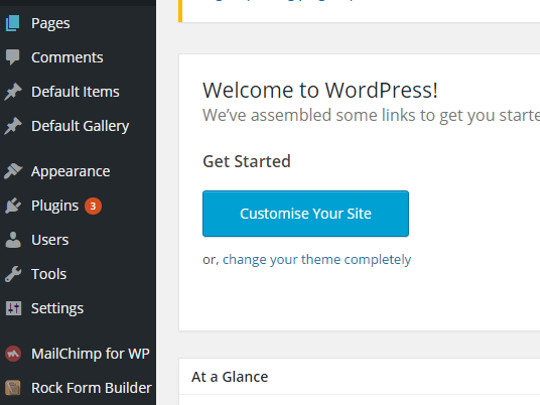Click the Comments speech bubble icon
The width and height of the screenshot is (540, 405).
(13, 57)
